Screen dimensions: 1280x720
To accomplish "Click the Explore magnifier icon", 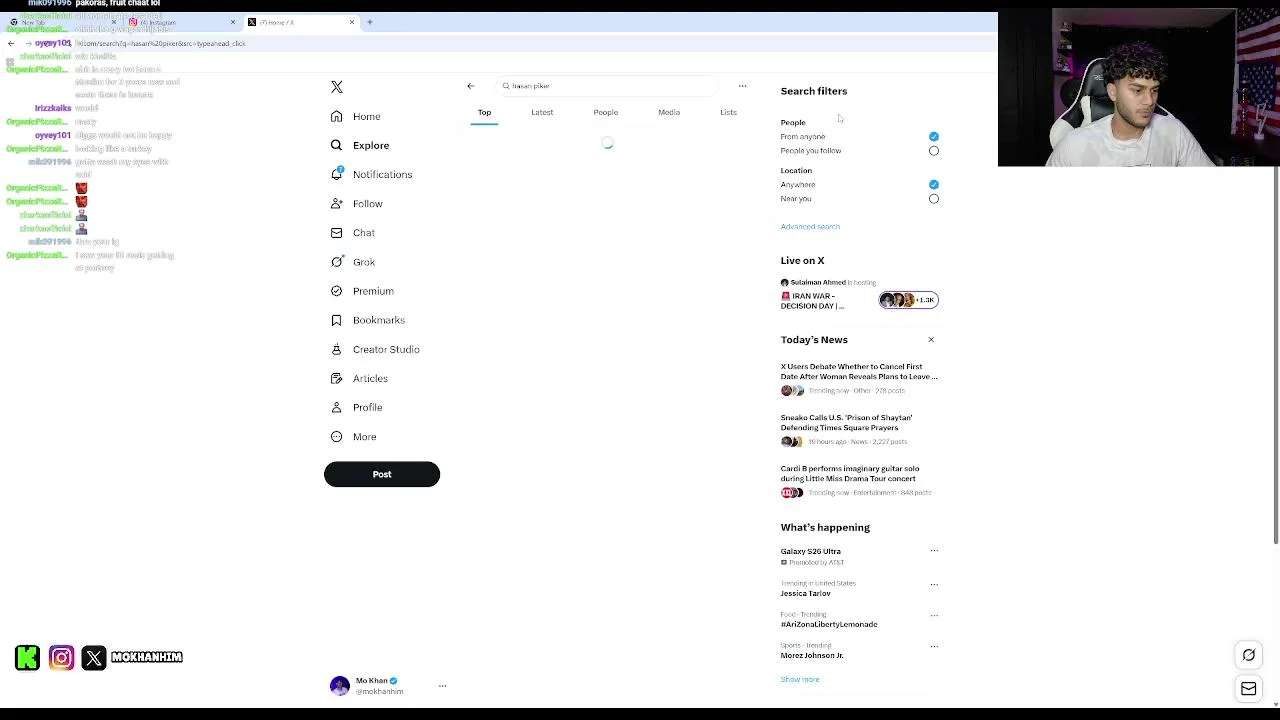I will tap(337, 145).
